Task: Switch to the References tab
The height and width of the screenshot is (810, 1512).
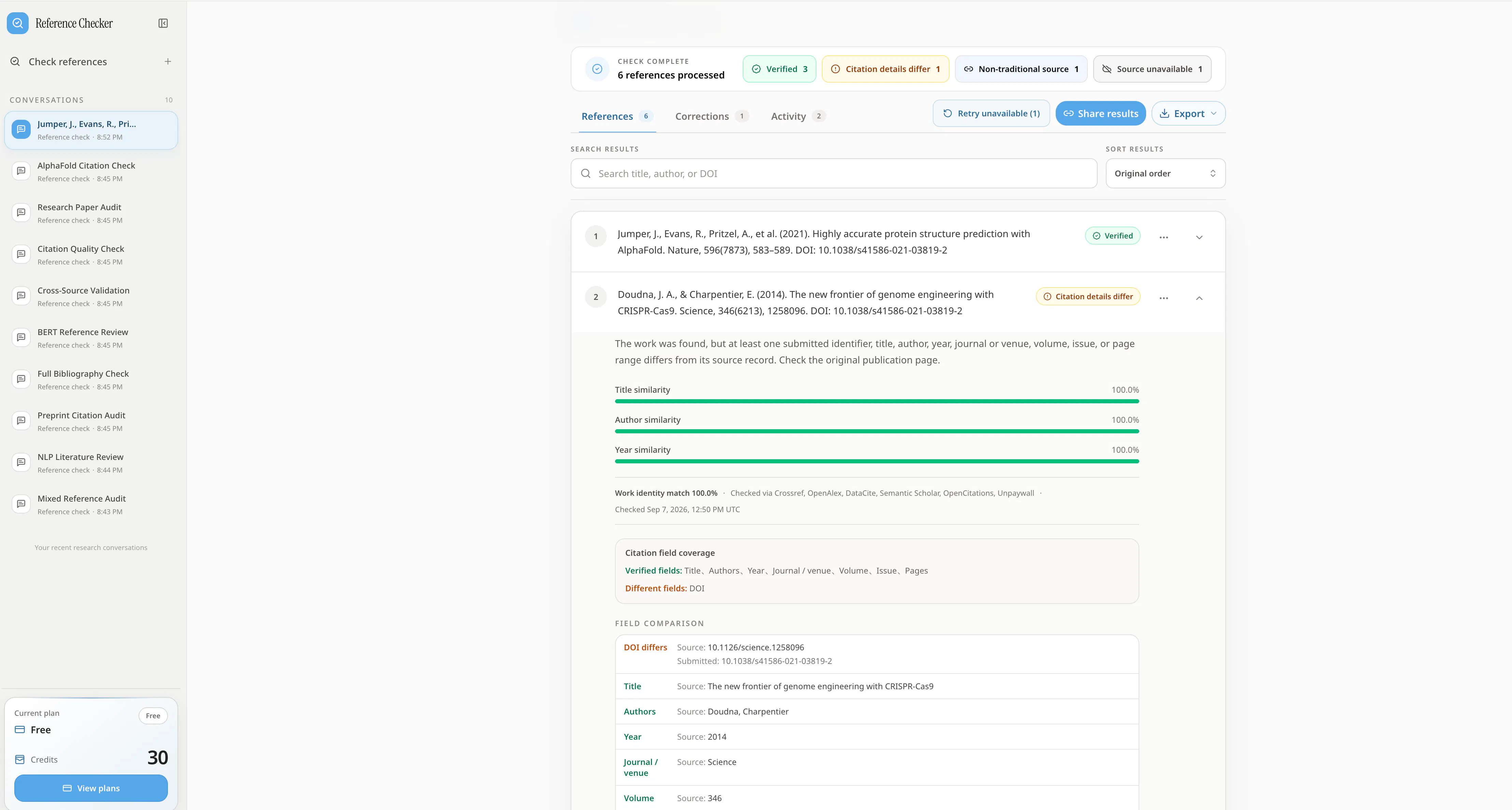Action: (x=617, y=116)
